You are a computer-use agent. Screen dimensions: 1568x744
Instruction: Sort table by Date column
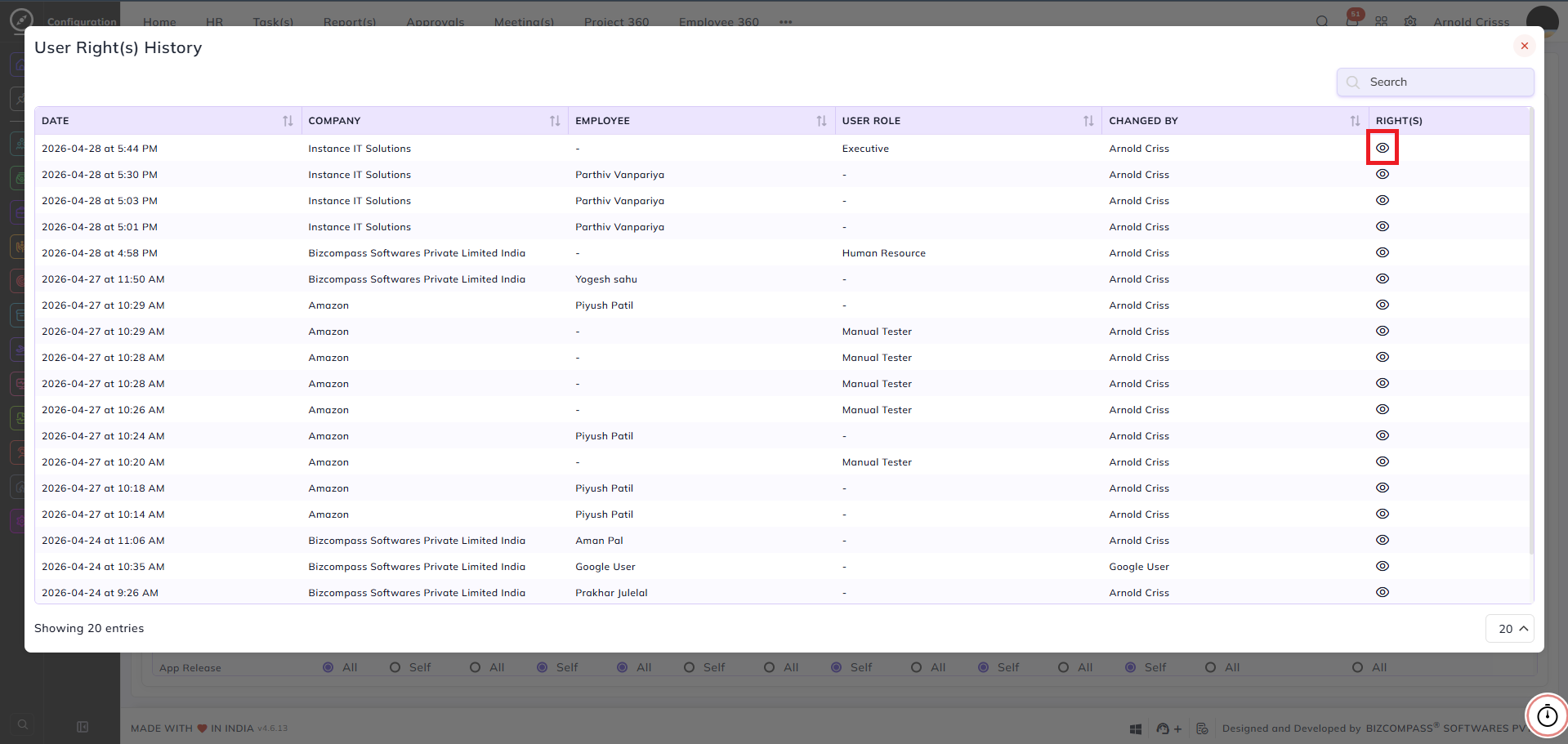(x=288, y=121)
